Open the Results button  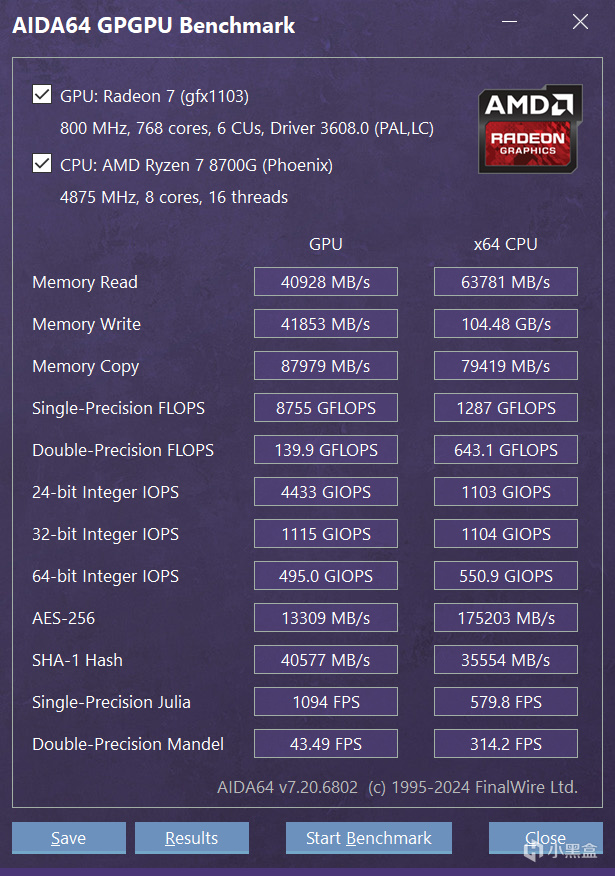191,838
